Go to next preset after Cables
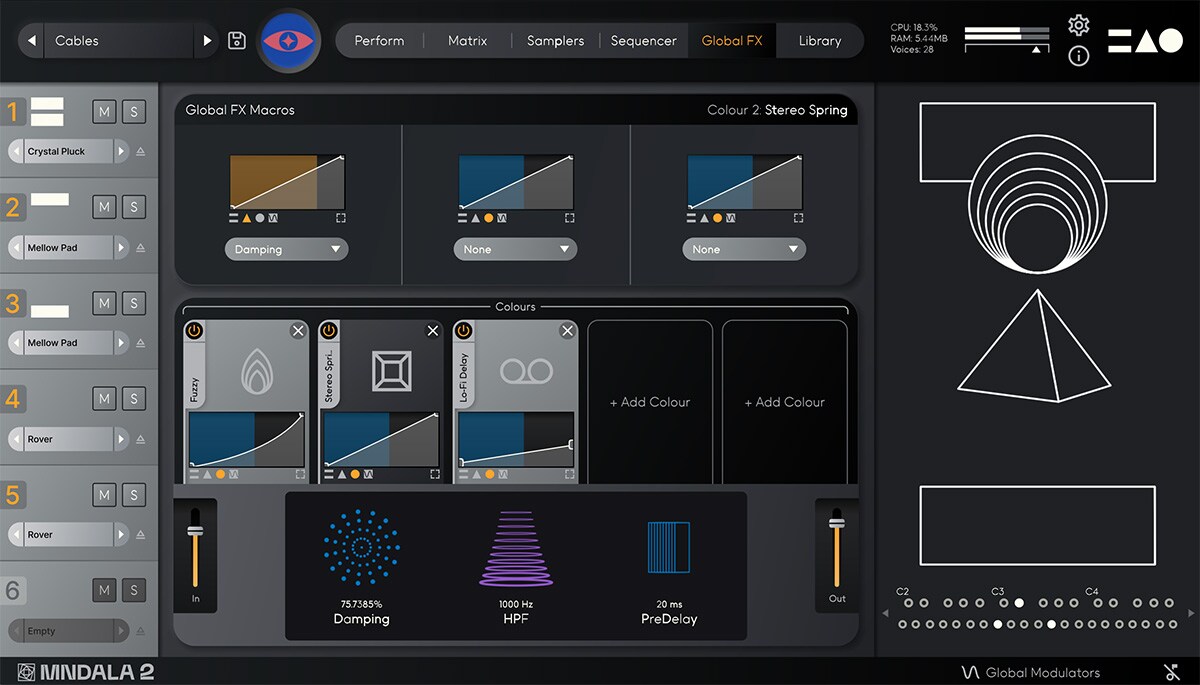This screenshot has height=685, width=1200. 207,41
